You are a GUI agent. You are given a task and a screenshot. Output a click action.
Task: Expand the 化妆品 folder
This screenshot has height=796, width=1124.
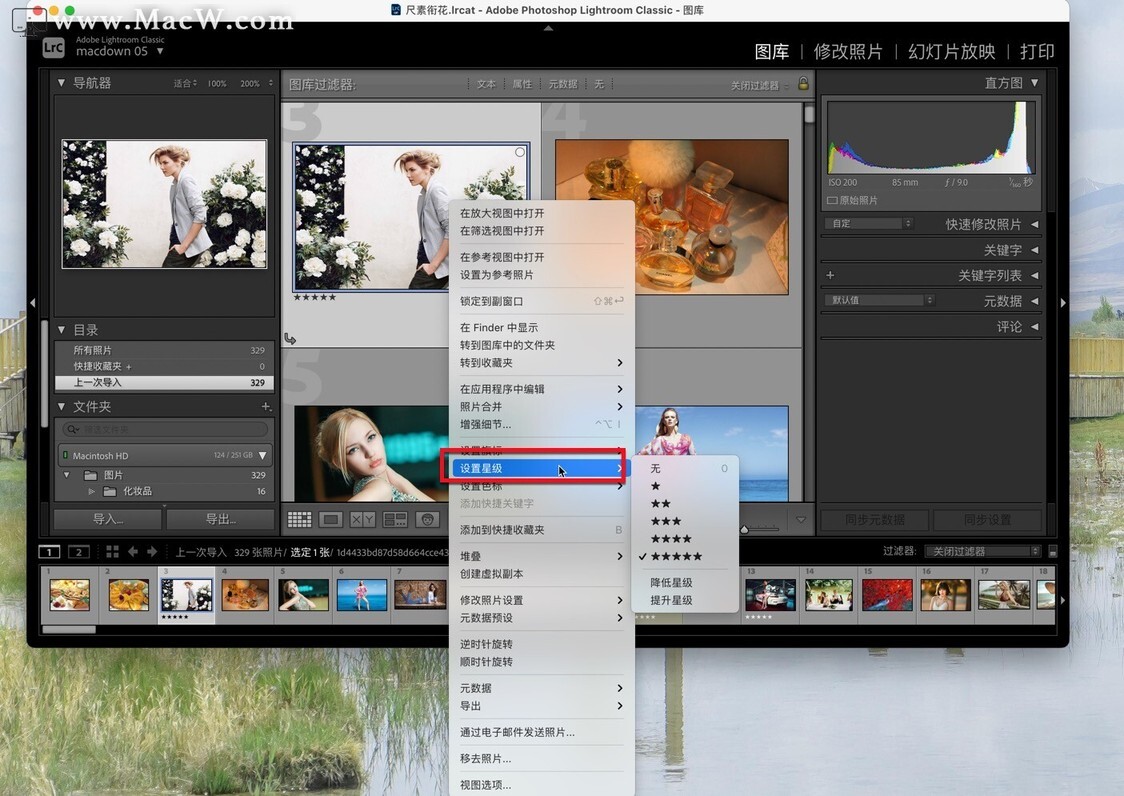point(91,491)
